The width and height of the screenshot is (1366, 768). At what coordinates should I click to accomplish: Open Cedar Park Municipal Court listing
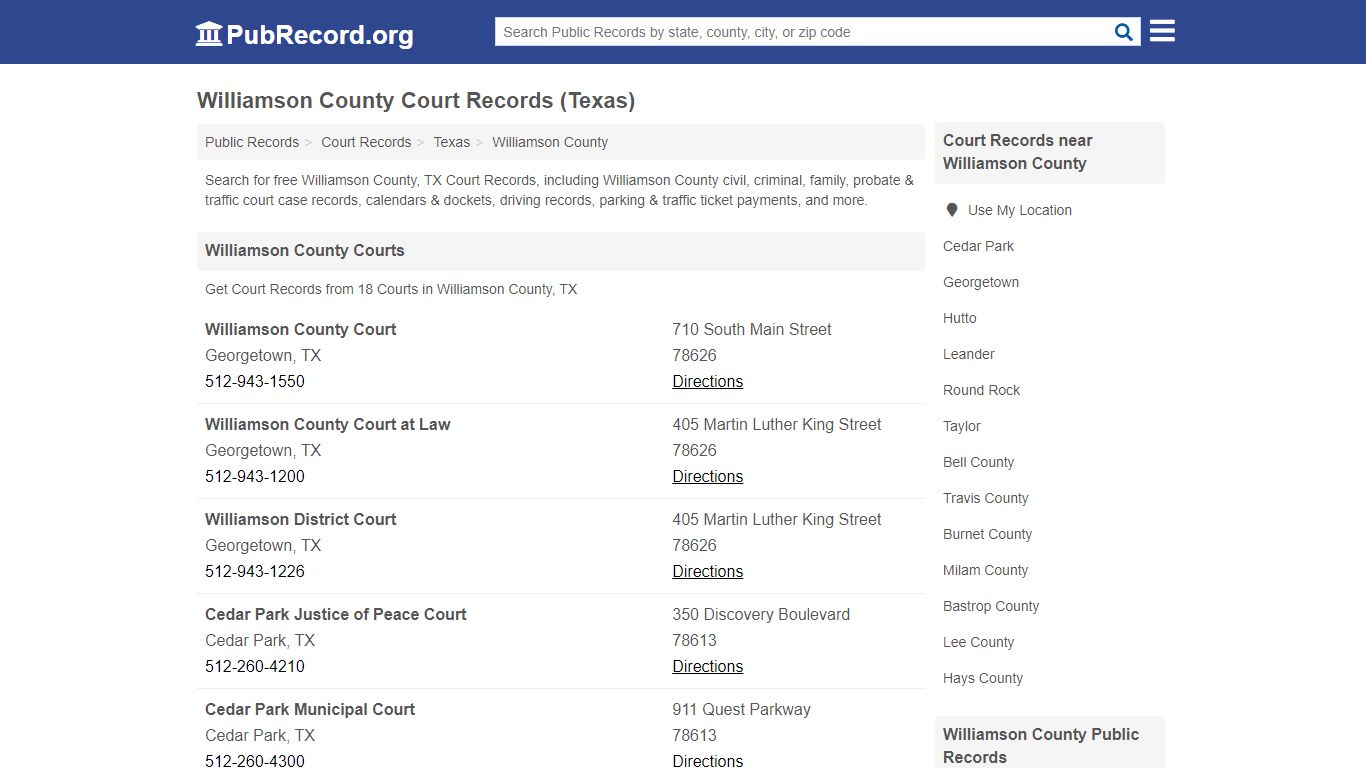pyautogui.click(x=310, y=709)
